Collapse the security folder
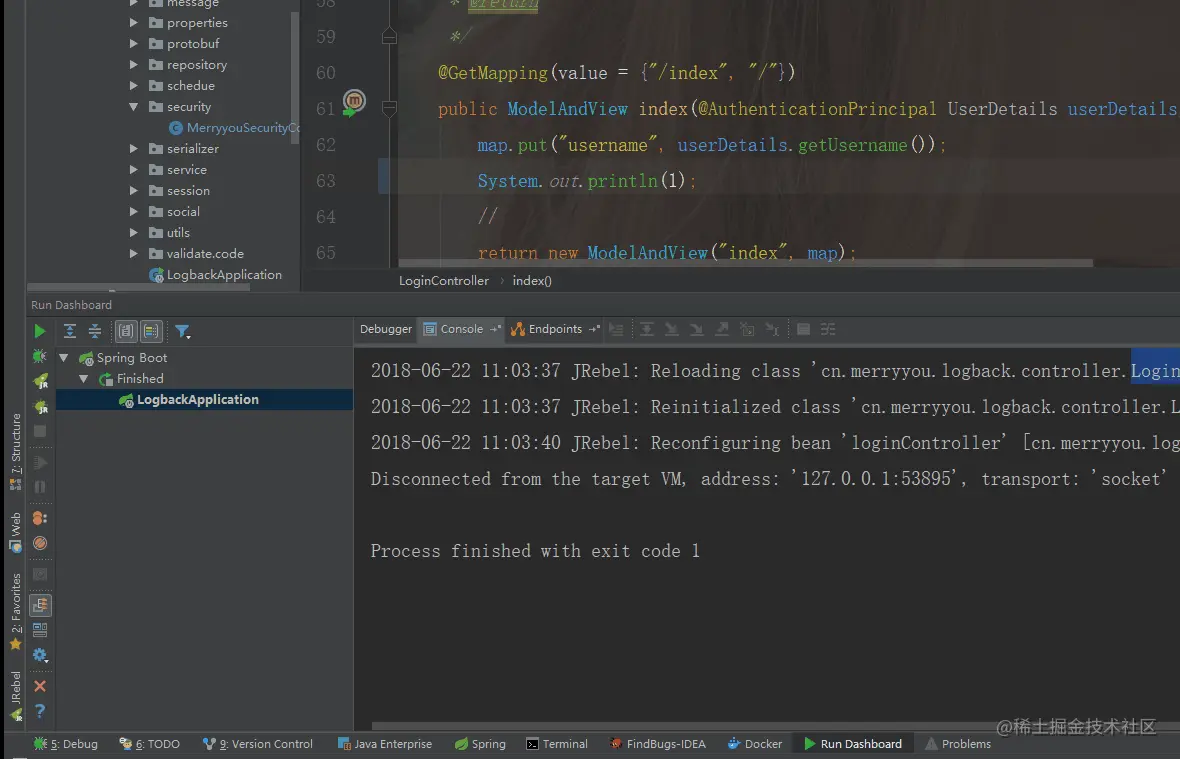The image size is (1180, 759). [x=133, y=107]
